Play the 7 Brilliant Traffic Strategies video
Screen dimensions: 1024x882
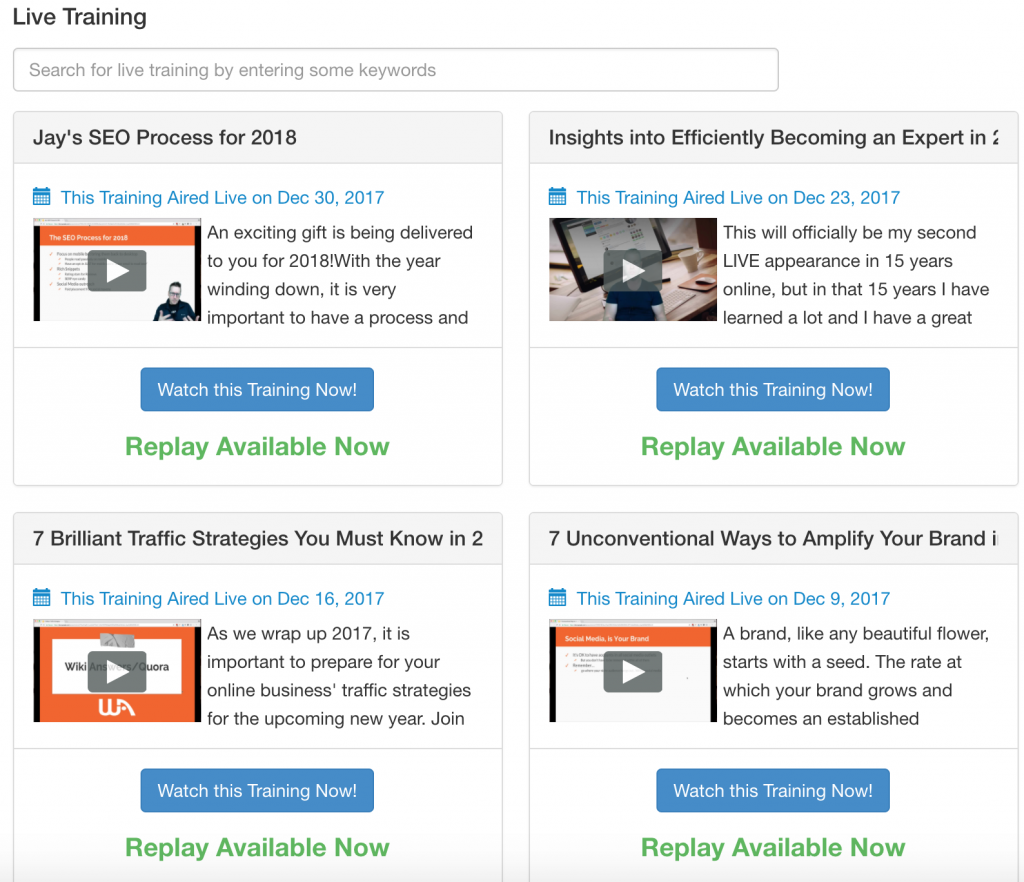coord(117,671)
